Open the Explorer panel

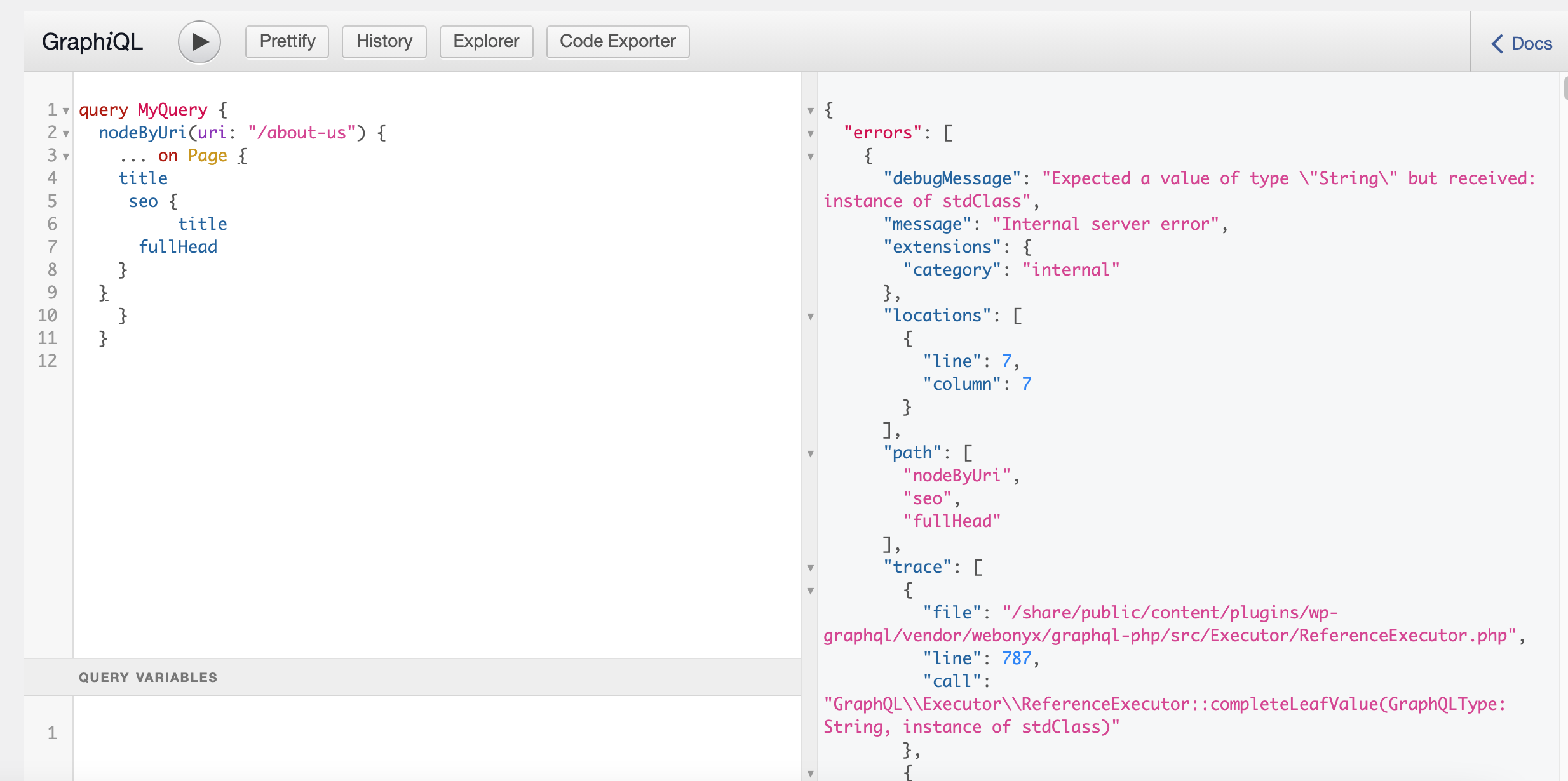click(486, 41)
